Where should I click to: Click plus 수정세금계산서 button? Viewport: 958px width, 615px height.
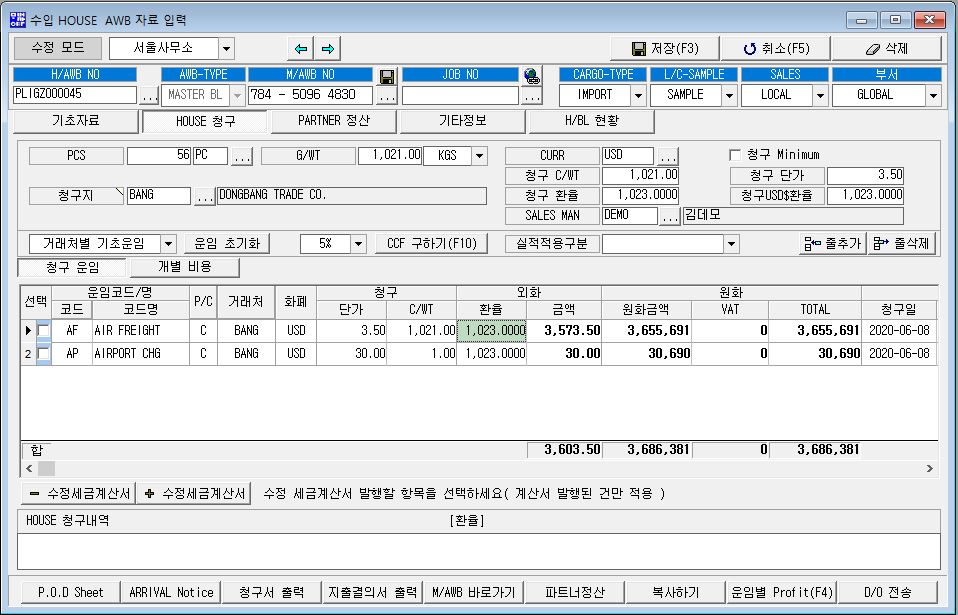pos(194,493)
